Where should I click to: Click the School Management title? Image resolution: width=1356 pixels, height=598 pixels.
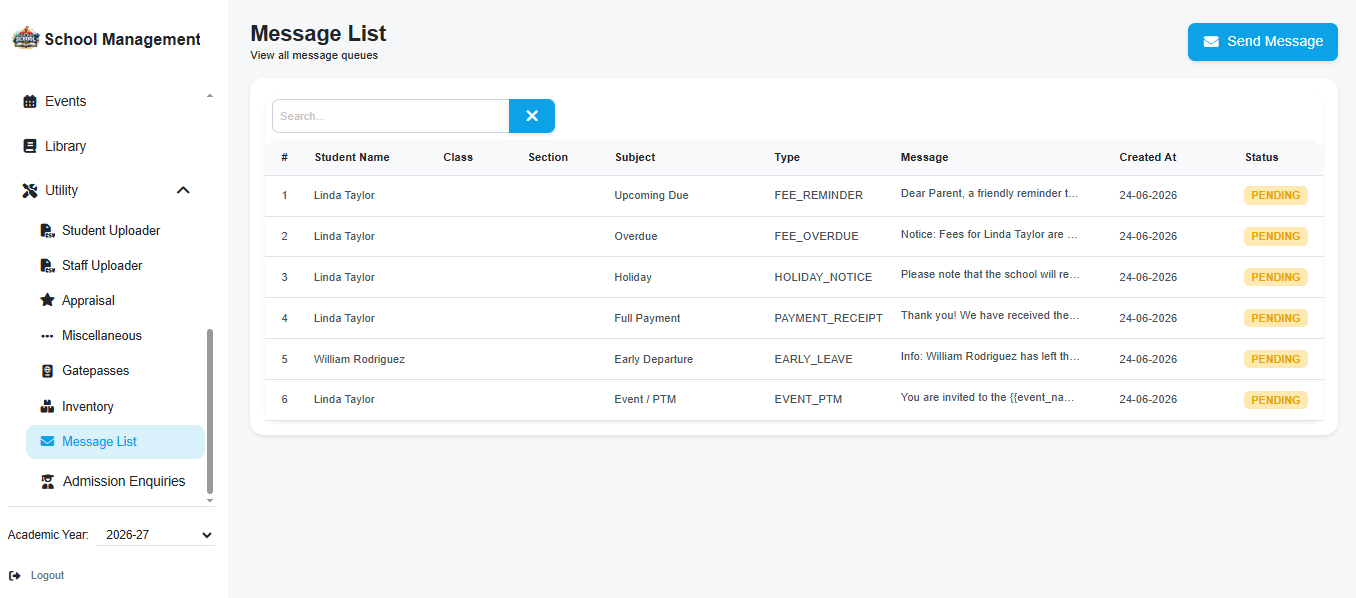pos(122,39)
